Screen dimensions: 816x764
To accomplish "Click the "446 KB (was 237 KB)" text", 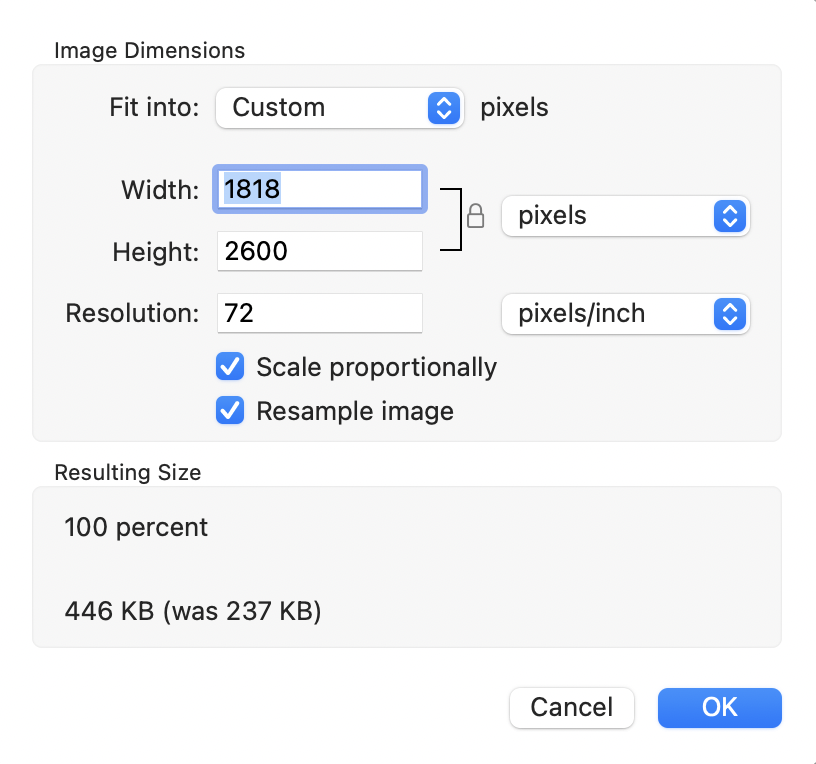I will pos(193,610).
